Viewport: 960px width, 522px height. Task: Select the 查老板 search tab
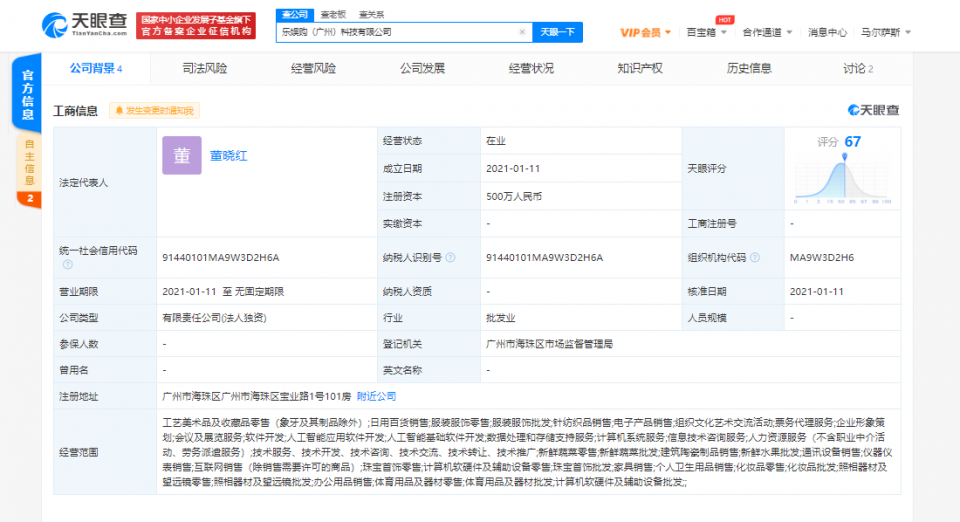[333, 14]
